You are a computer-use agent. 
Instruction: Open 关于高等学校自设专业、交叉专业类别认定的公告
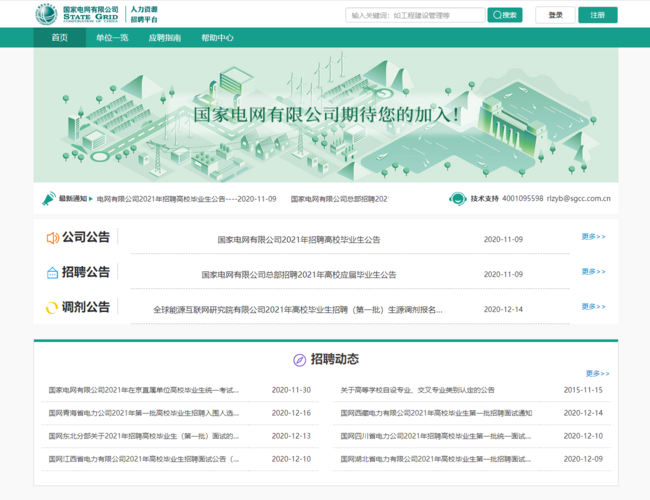tap(417, 390)
